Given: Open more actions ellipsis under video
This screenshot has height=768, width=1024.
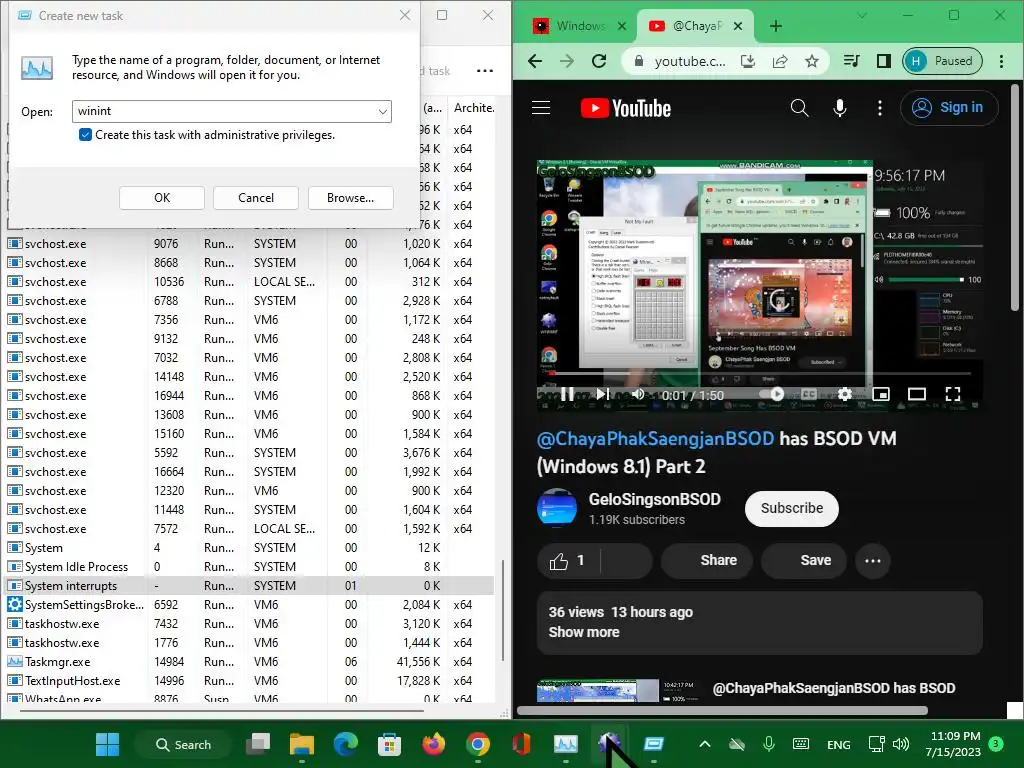Looking at the screenshot, I should click(x=872, y=560).
